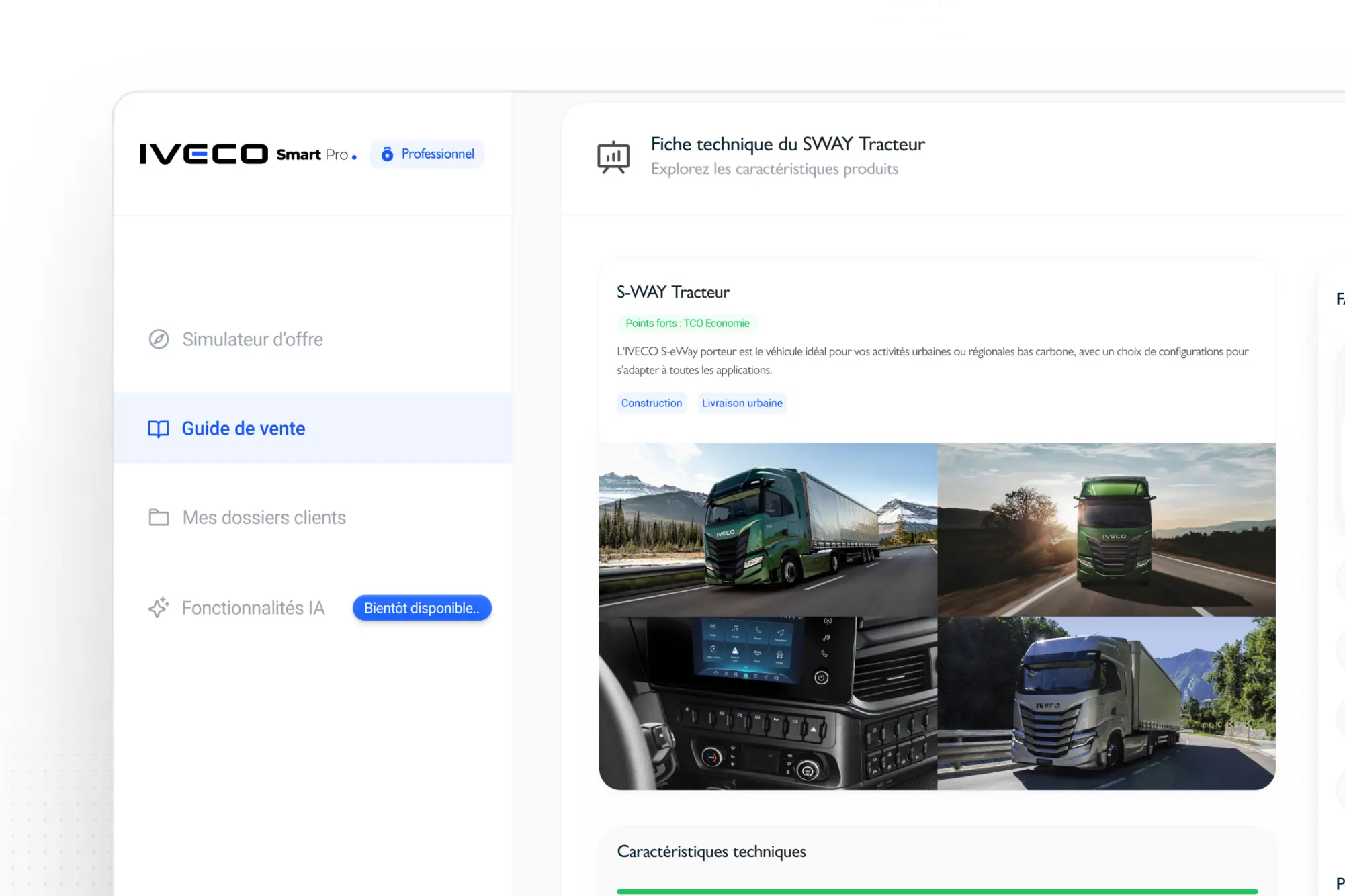1345x896 pixels.
Task: Click the open book icon for Guide de vente
Action: pos(159,429)
